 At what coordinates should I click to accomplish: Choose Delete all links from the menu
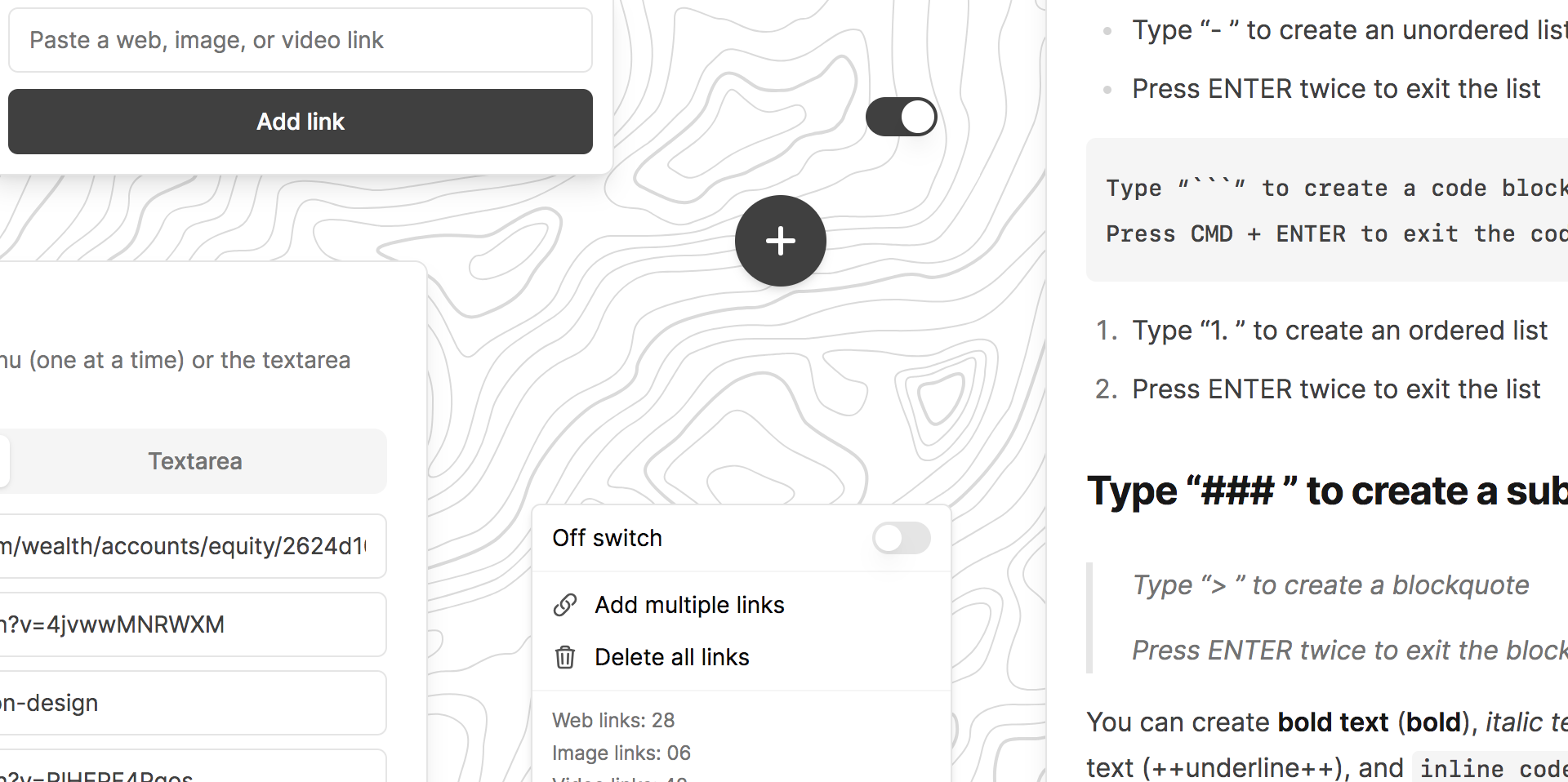point(671,657)
